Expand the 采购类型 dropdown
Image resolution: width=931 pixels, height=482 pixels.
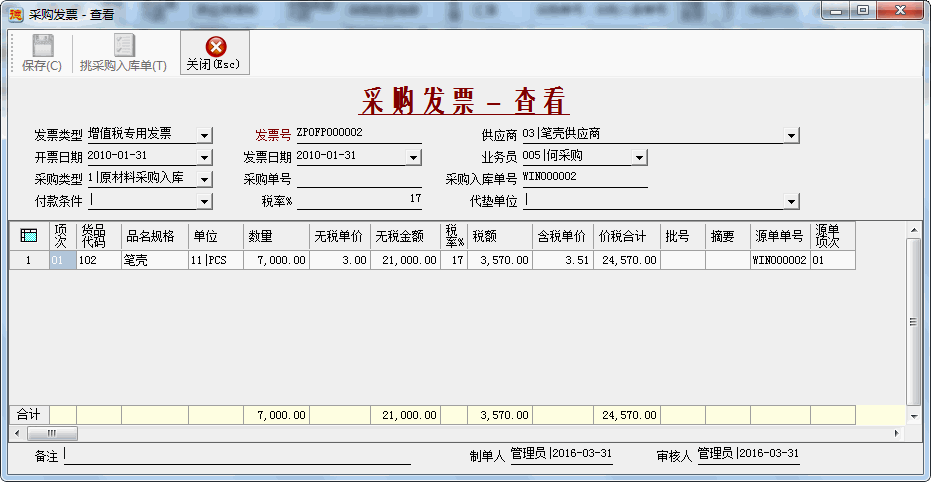204,179
